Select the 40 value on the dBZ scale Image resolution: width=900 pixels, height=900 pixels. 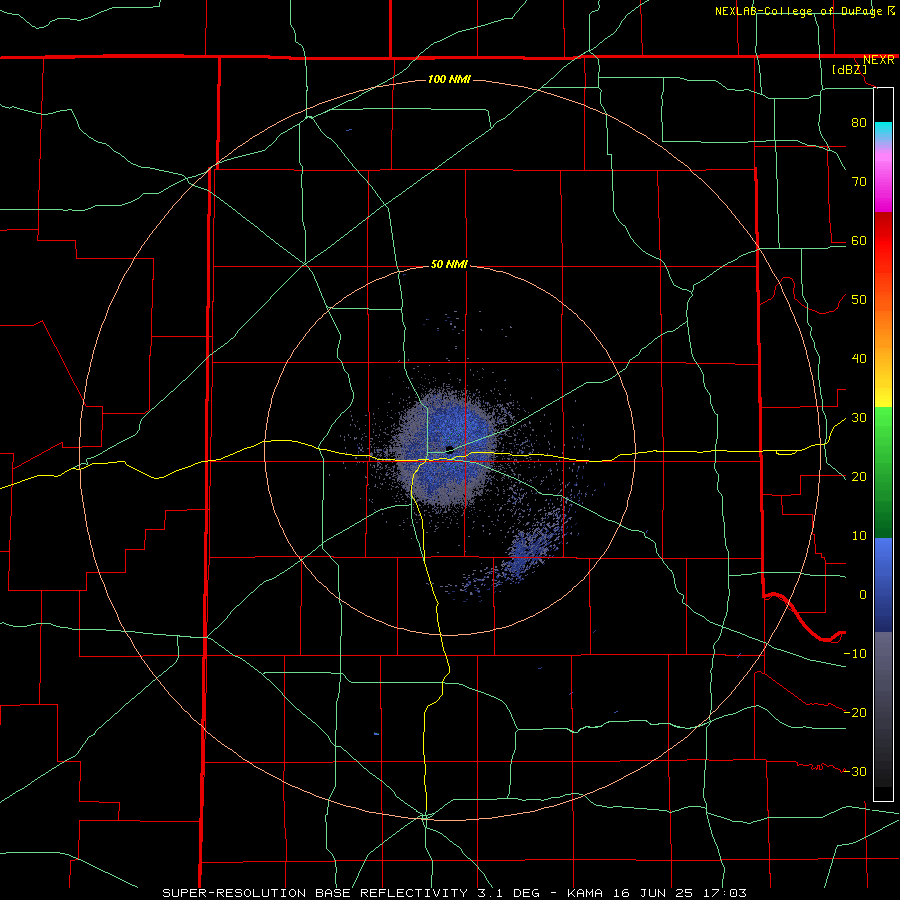pyautogui.click(x=859, y=359)
